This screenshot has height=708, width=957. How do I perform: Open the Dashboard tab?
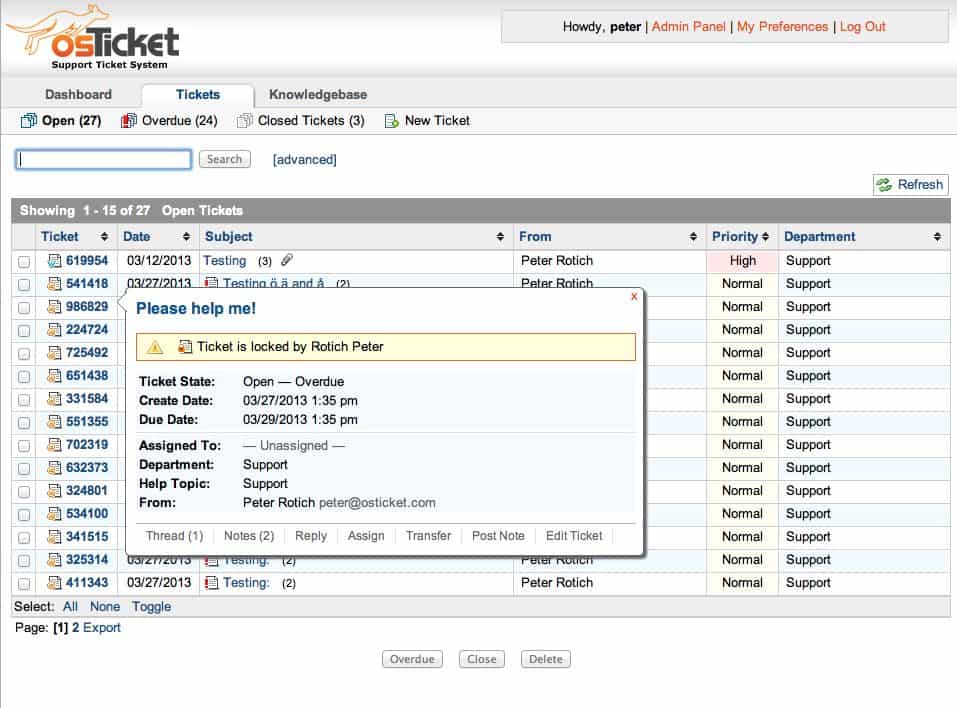79,95
